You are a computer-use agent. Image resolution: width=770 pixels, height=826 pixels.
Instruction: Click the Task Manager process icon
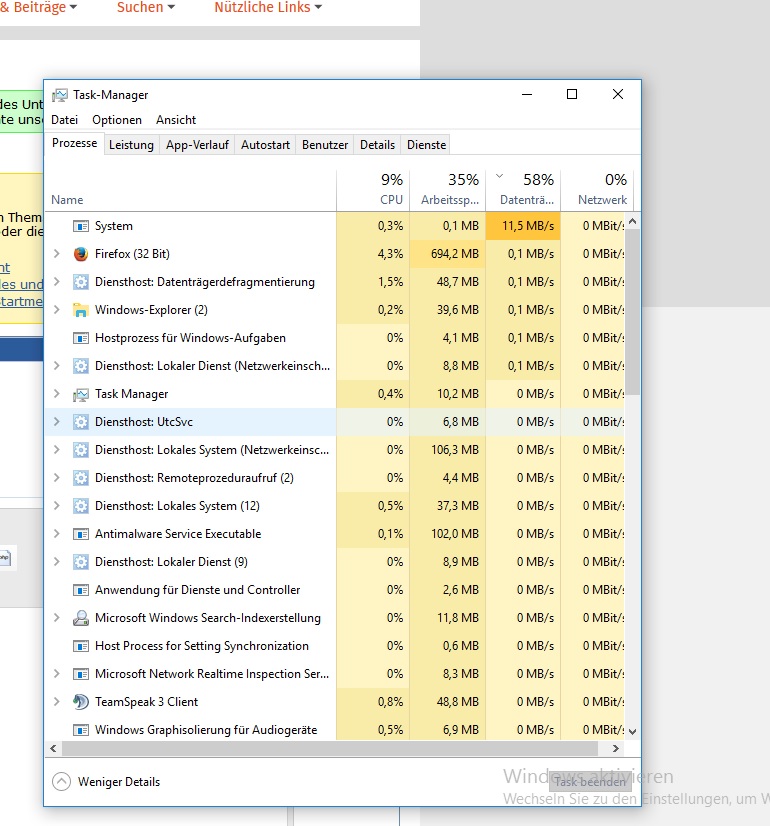(x=81, y=394)
